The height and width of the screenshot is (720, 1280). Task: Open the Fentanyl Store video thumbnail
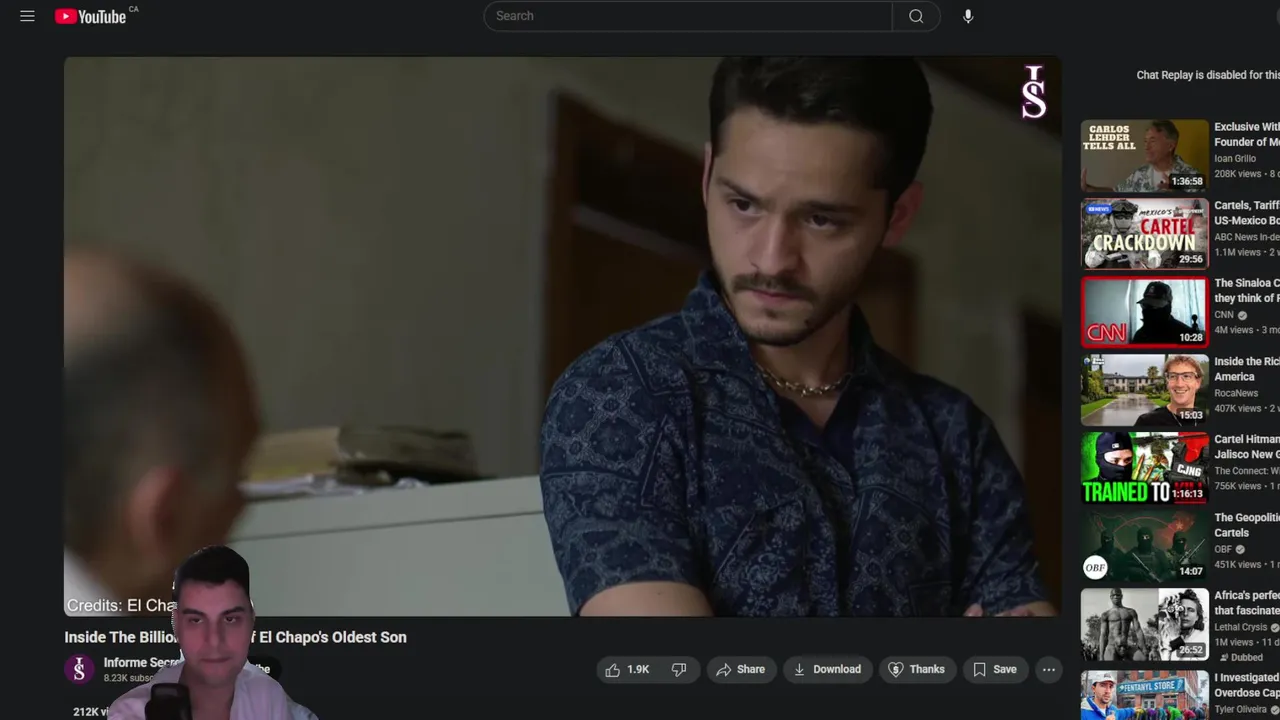[x=1145, y=694]
